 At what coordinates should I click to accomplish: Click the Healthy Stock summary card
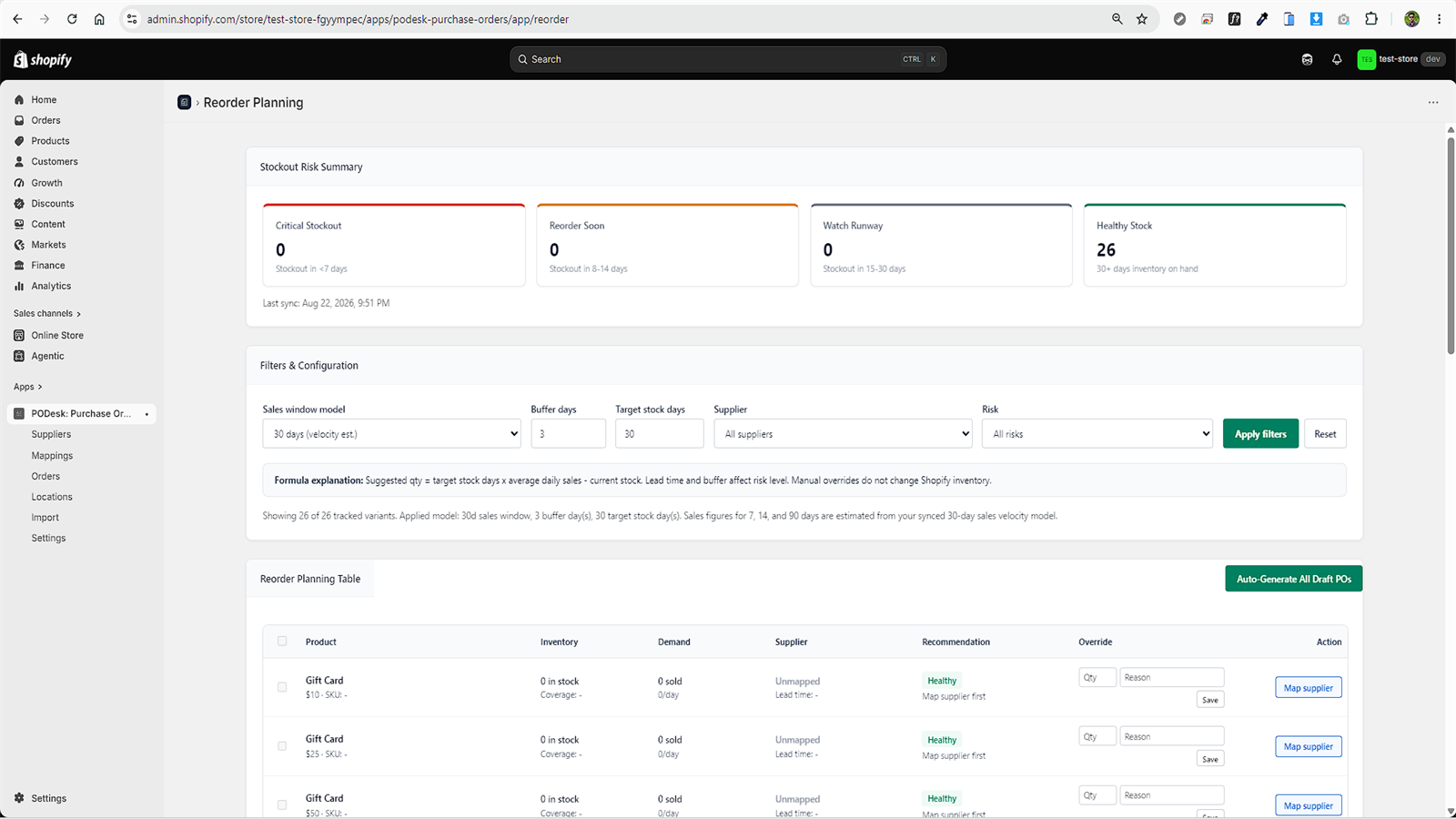(x=1215, y=245)
